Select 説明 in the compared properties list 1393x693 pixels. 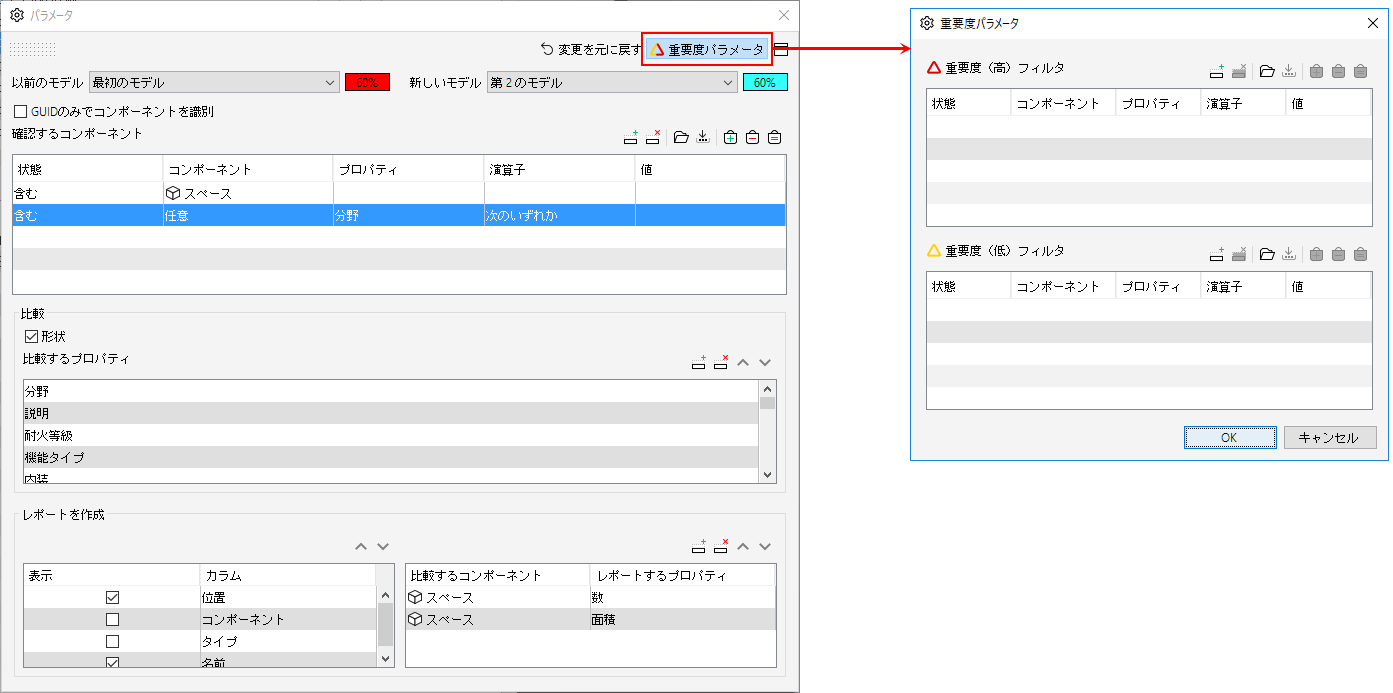pyautogui.click(x=390, y=413)
